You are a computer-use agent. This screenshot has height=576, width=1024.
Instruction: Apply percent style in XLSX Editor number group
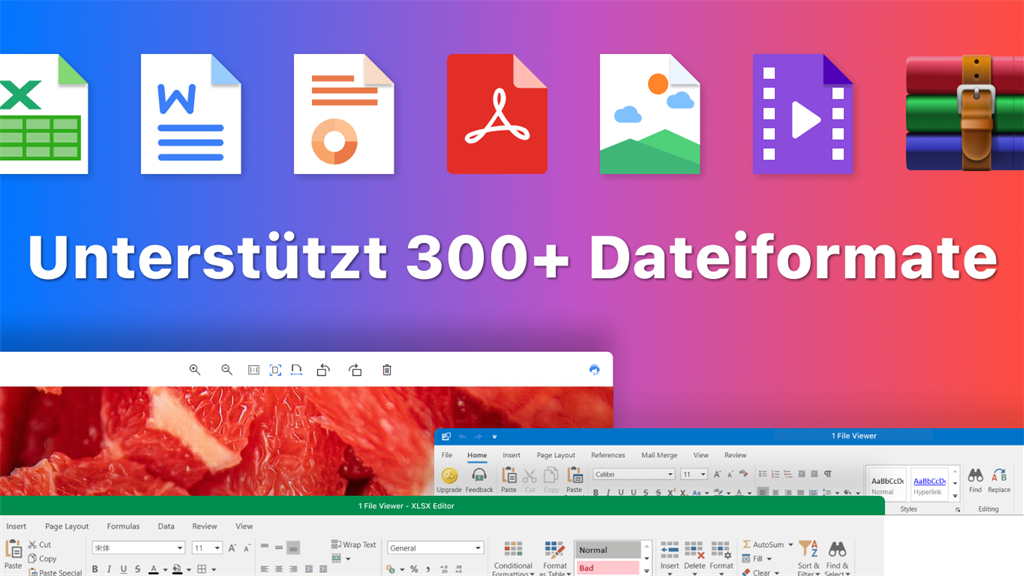(414, 569)
